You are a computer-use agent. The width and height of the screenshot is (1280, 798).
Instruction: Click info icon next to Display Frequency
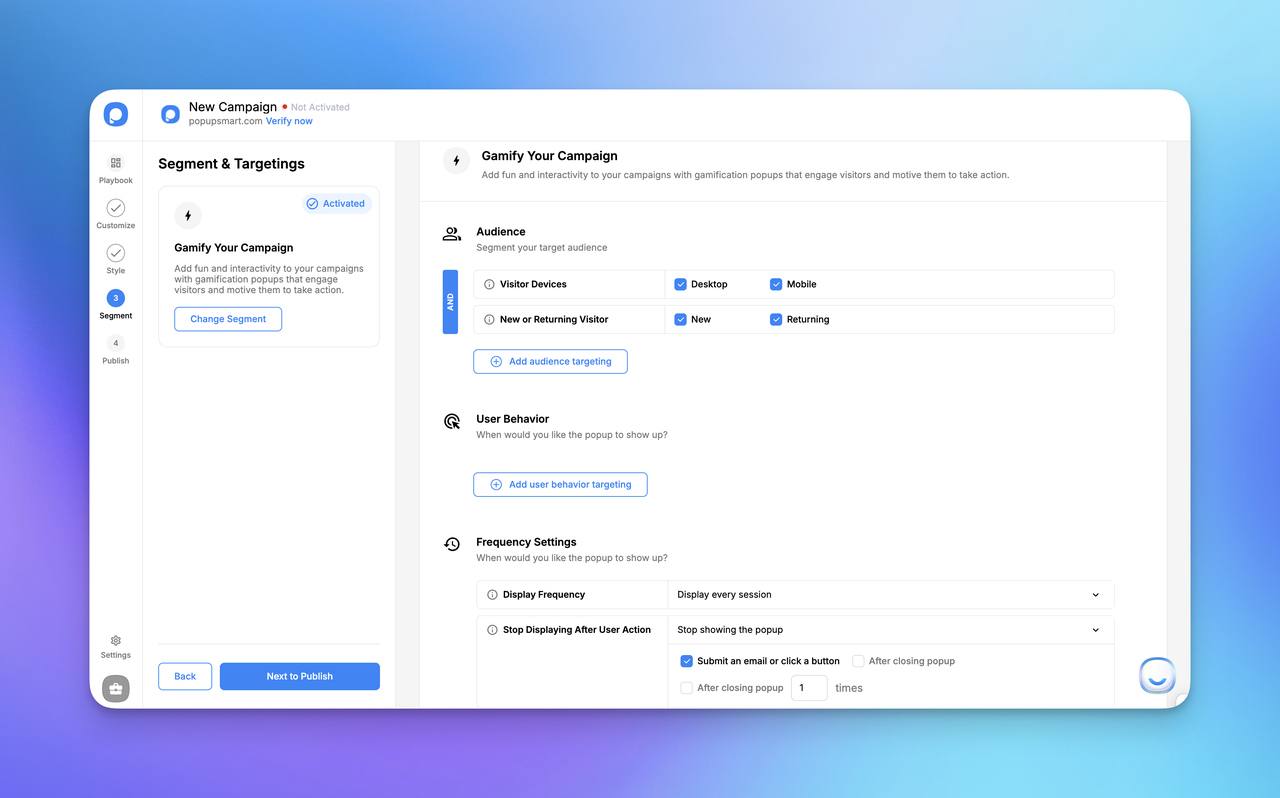492,594
